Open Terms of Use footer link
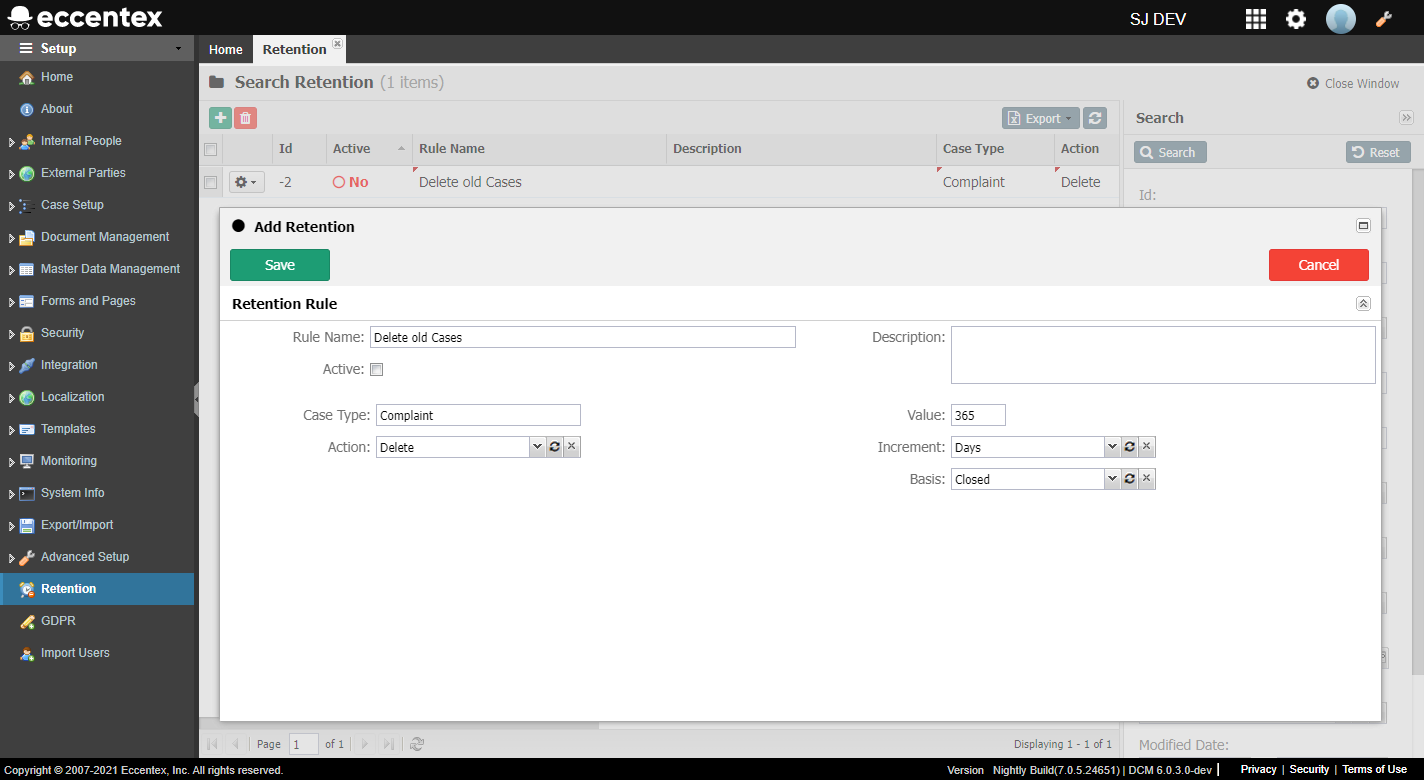The width and height of the screenshot is (1424, 780). click(1374, 769)
